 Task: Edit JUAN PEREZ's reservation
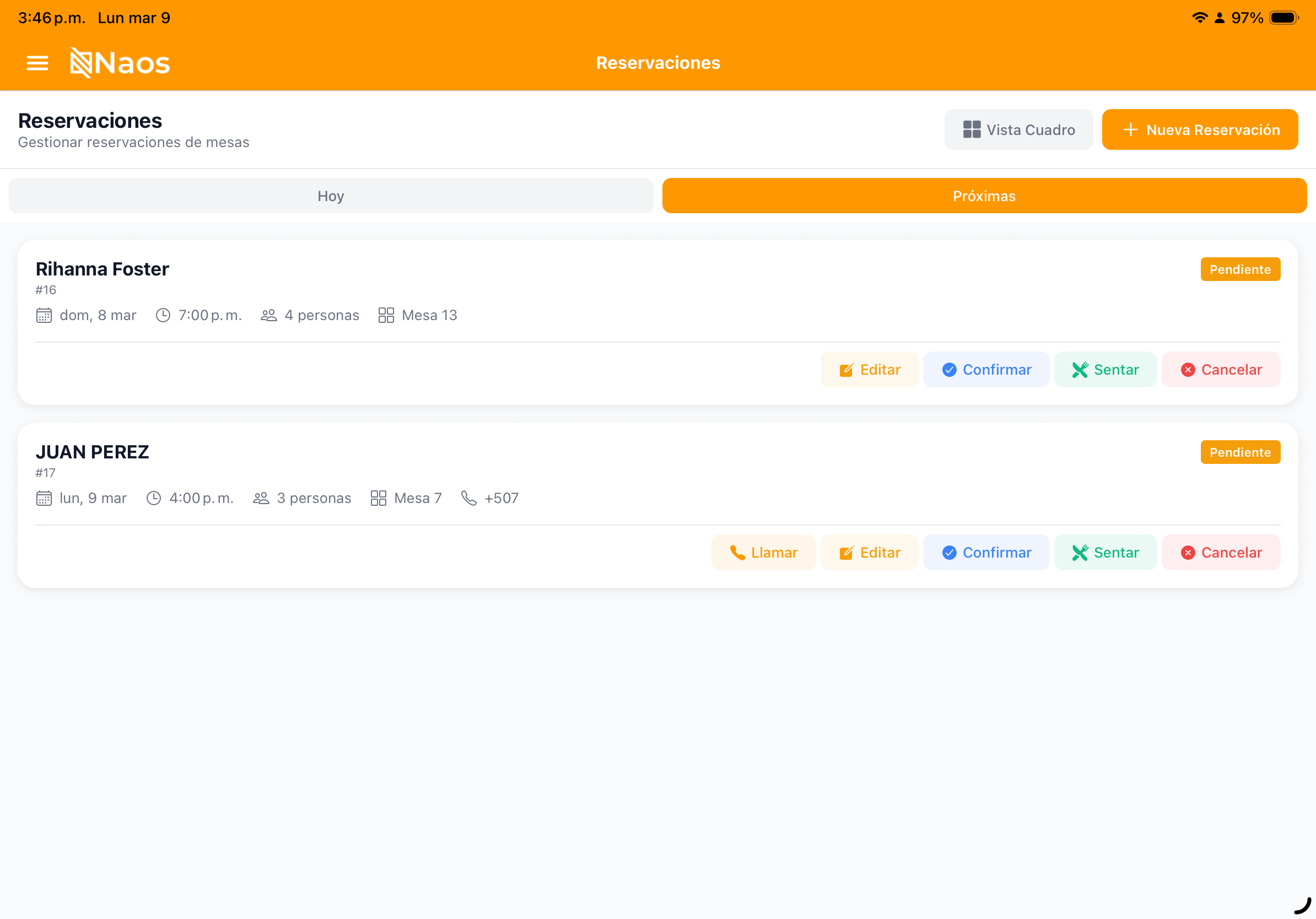pyautogui.click(x=869, y=552)
